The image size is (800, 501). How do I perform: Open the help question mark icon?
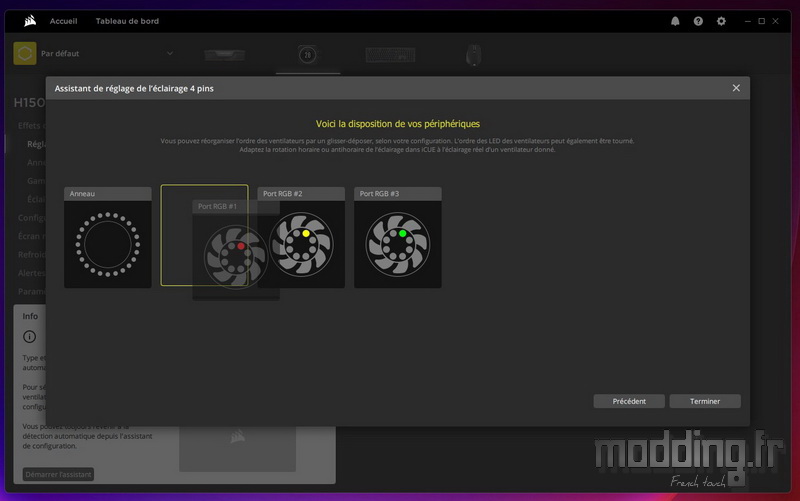[698, 21]
